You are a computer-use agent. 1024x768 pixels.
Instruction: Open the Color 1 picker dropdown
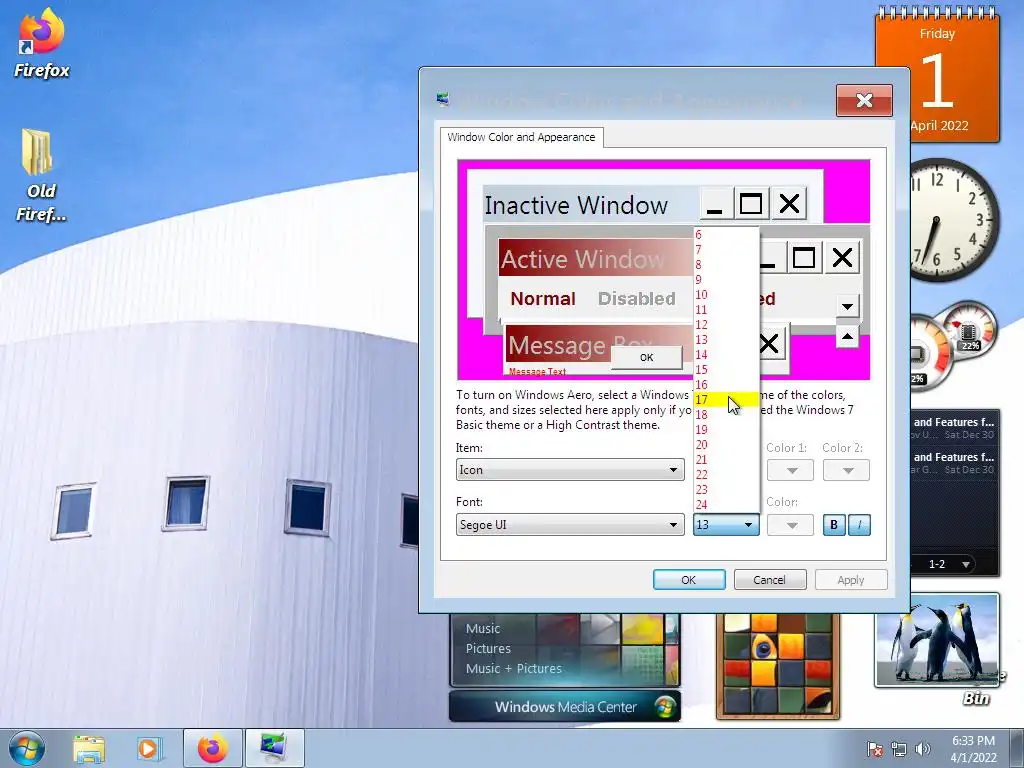(x=790, y=470)
